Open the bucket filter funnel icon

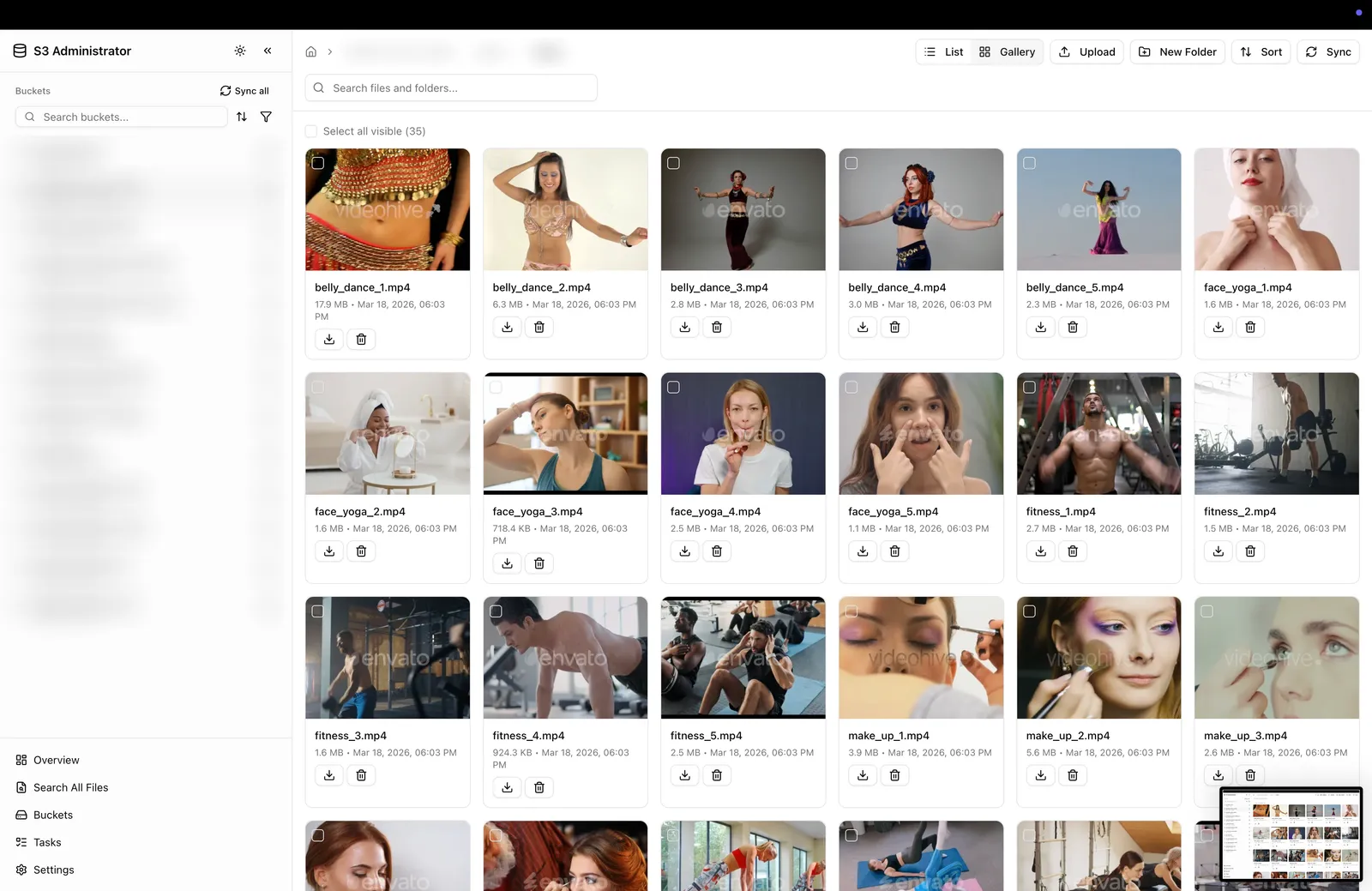[x=266, y=117]
